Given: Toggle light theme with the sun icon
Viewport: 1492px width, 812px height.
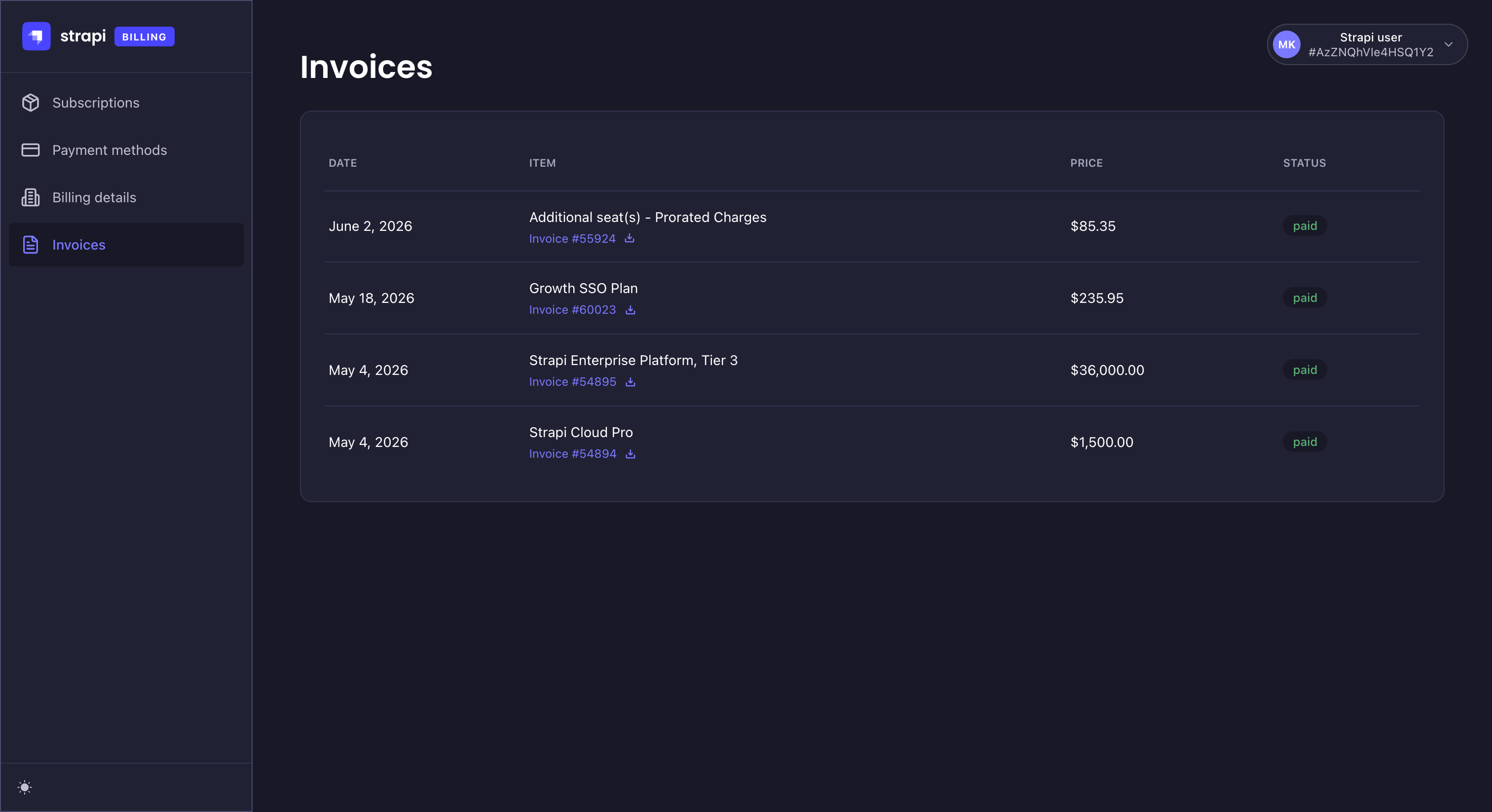Looking at the screenshot, I should (x=24, y=787).
